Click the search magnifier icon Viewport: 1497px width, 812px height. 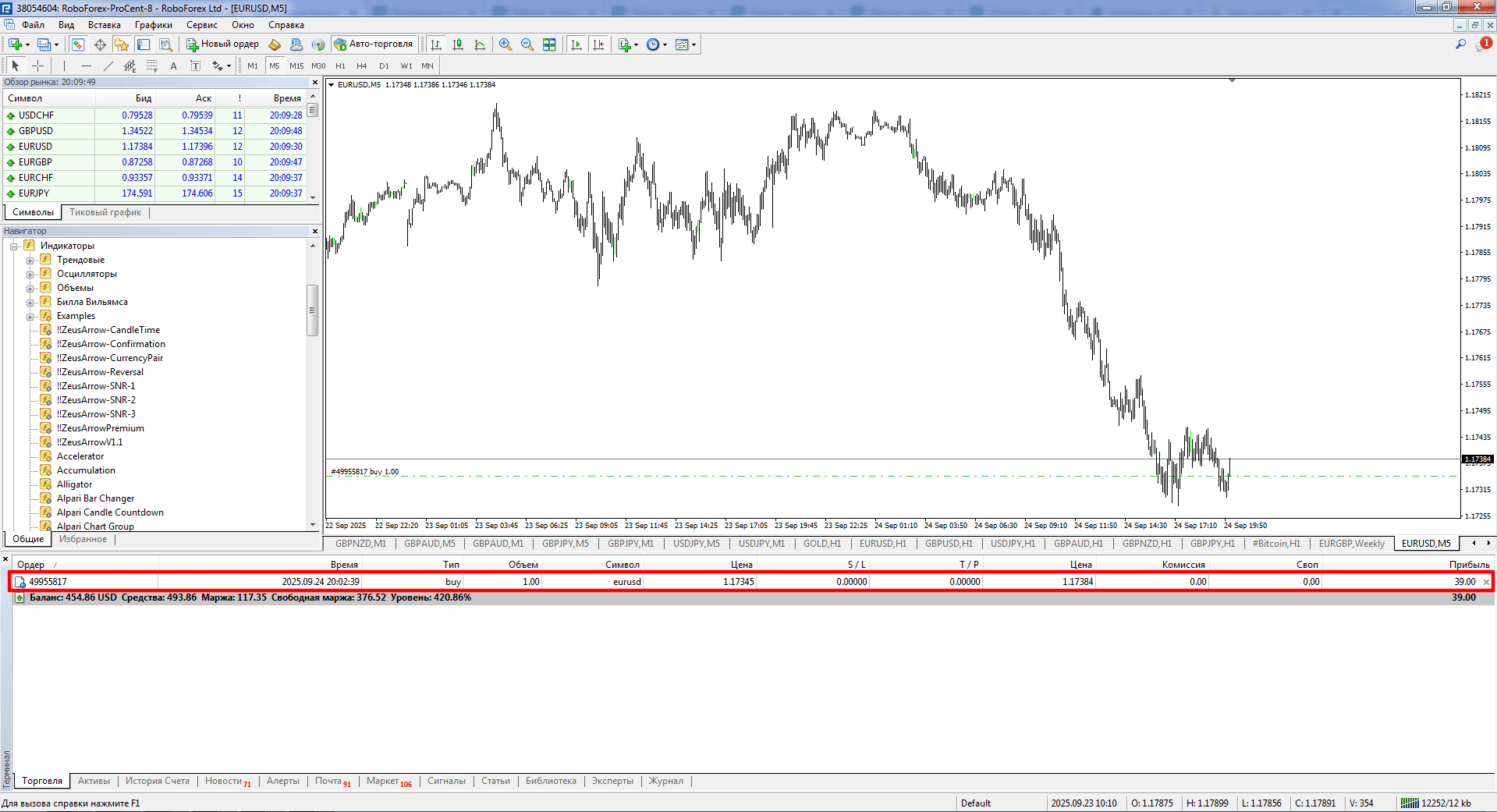click(1460, 44)
